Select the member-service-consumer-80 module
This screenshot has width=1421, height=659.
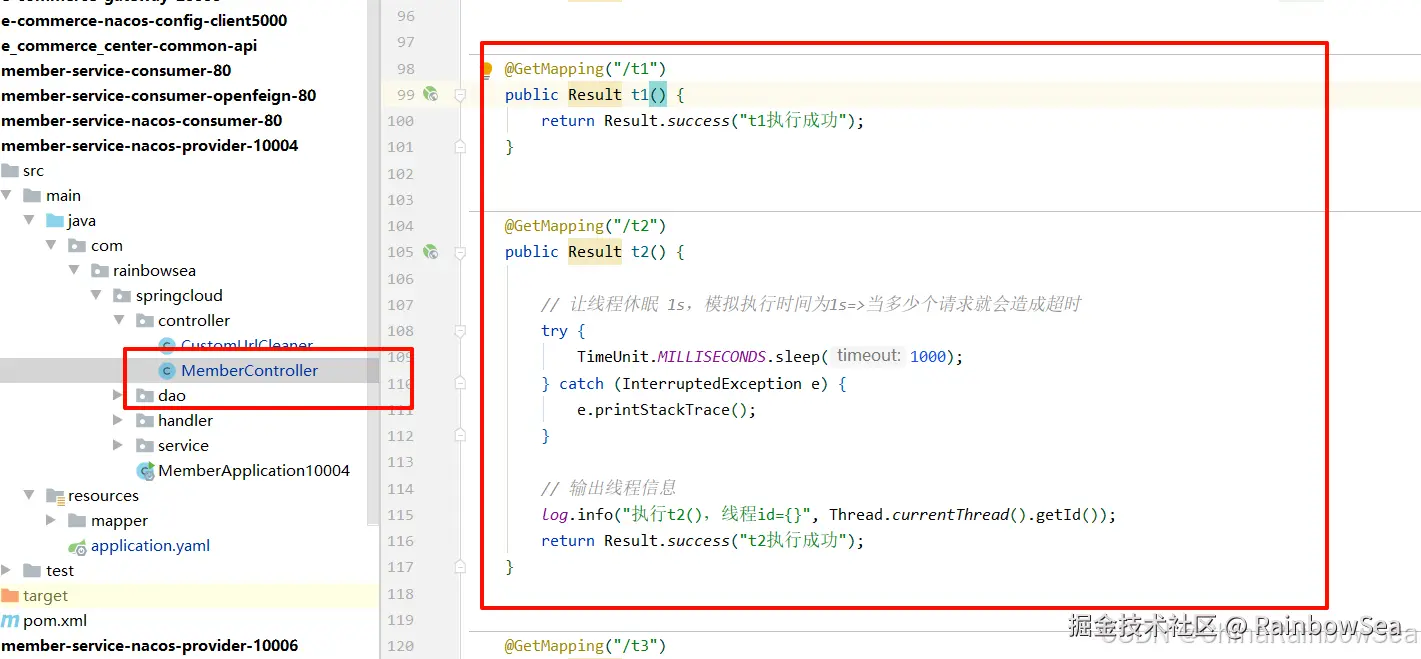[x=116, y=71]
